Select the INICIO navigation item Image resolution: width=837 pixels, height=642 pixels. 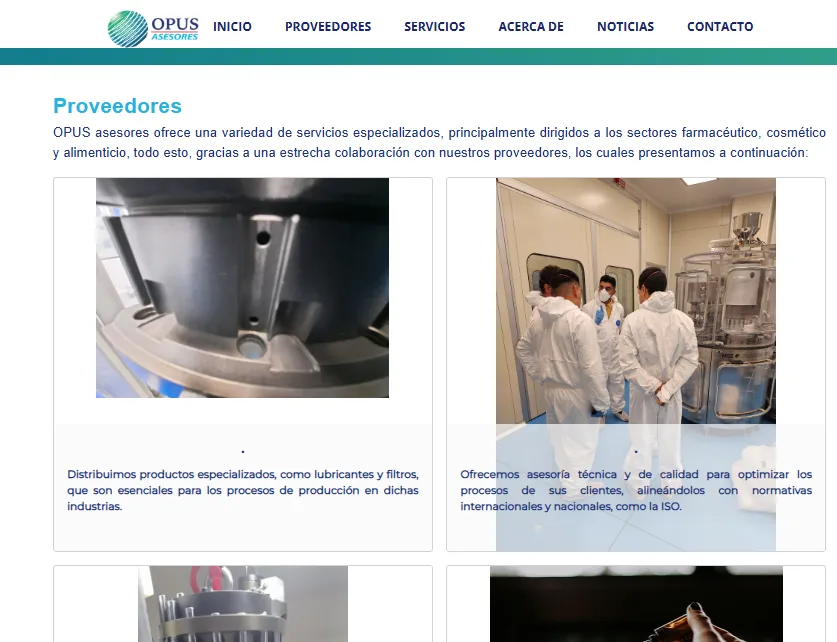(x=232, y=27)
